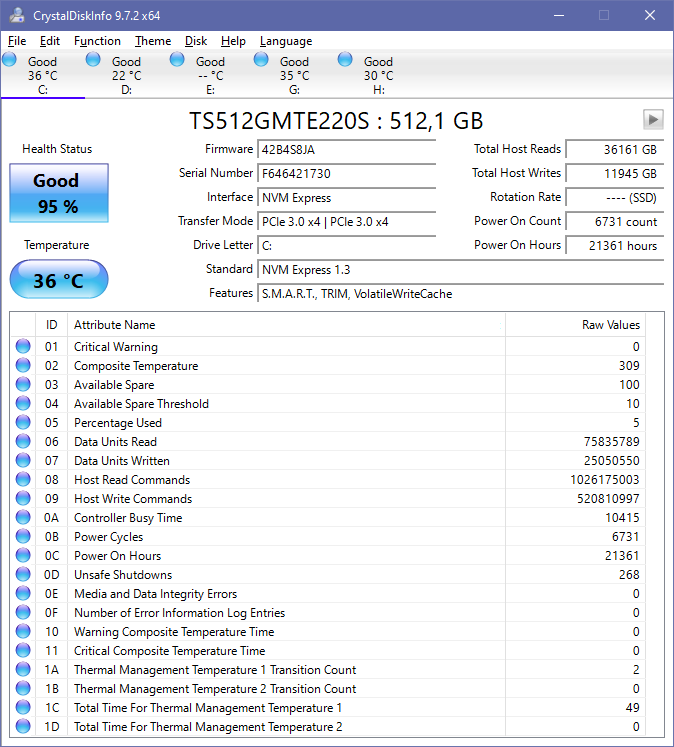Screen dimensions: 674x747
Task: Click the ID column header
Action: pos(51,325)
